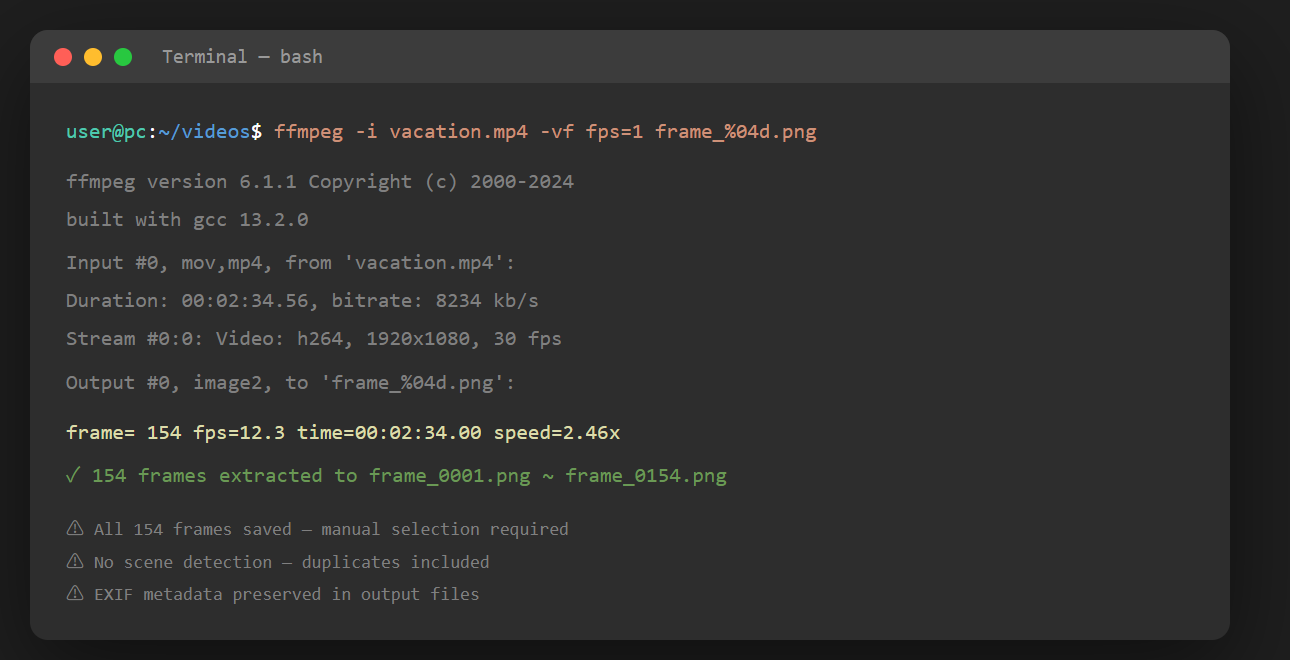Click the 'Duration: 00:02:34.56' text

(187, 301)
